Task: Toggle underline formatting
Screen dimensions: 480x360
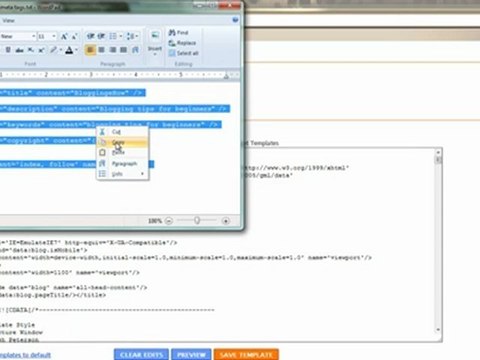Action: (8, 50)
